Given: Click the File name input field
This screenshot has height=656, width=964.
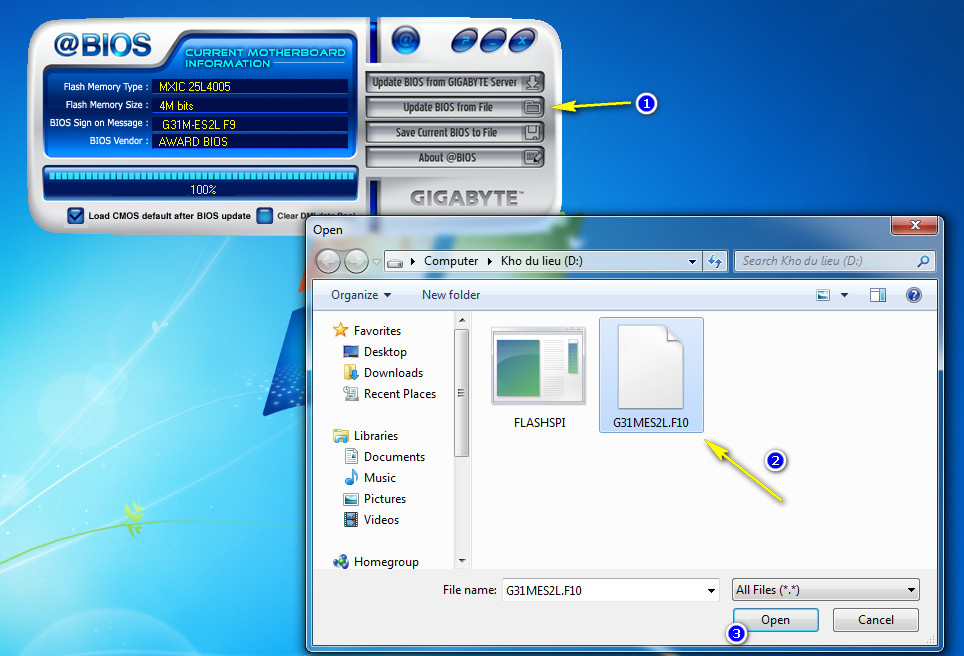Looking at the screenshot, I should [x=604, y=590].
